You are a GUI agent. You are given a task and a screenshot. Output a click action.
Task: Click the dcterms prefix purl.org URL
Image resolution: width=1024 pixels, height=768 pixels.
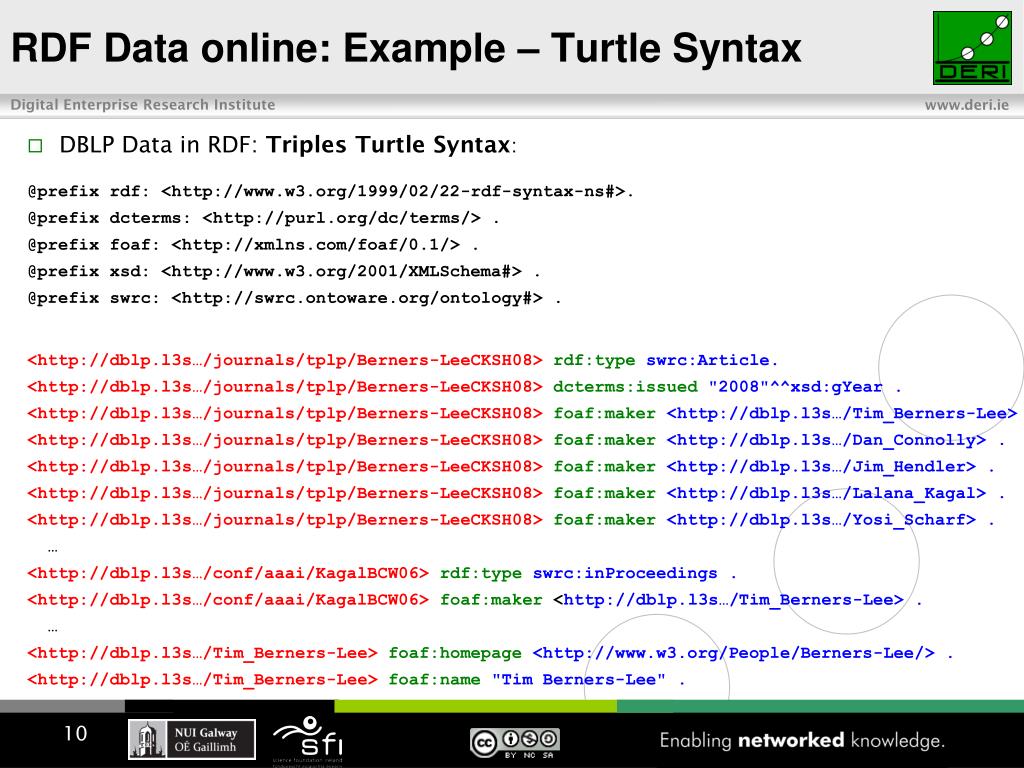[342, 218]
